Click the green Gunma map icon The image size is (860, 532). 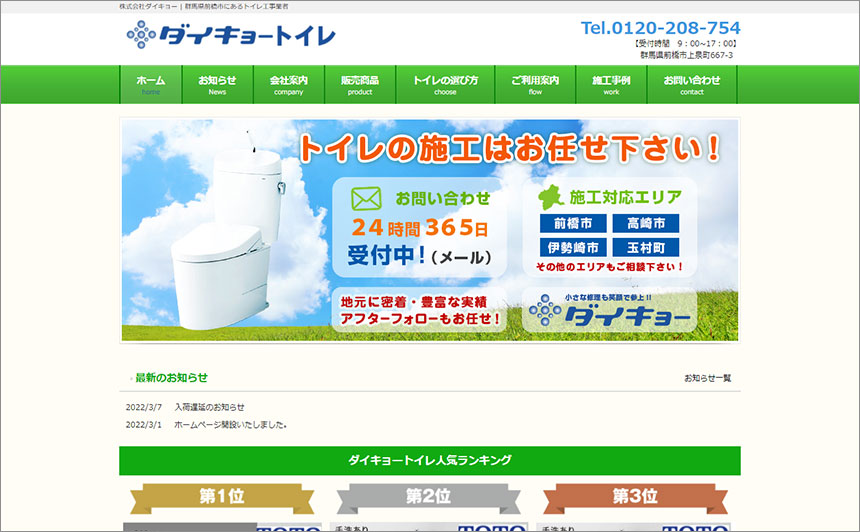[x=551, y=197]
